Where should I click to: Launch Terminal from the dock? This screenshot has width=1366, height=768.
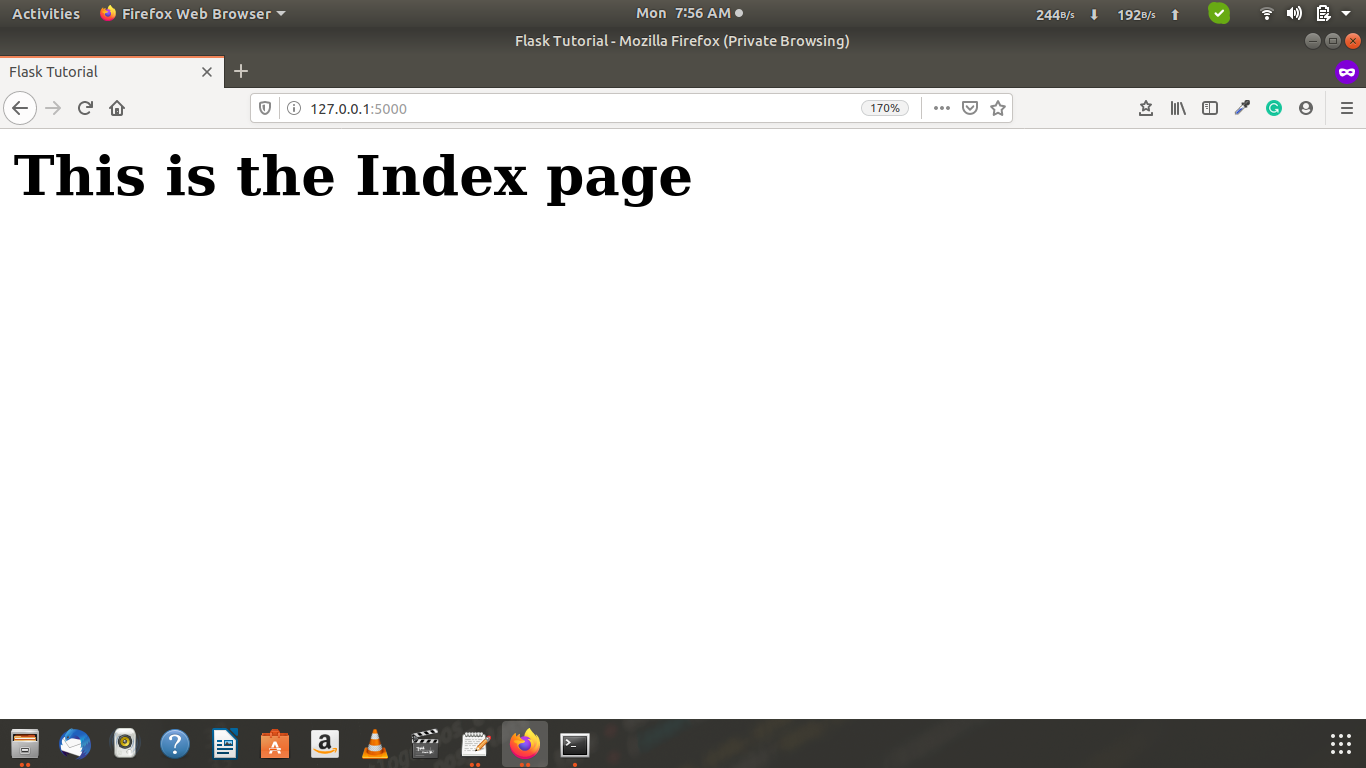pos(574,743)
